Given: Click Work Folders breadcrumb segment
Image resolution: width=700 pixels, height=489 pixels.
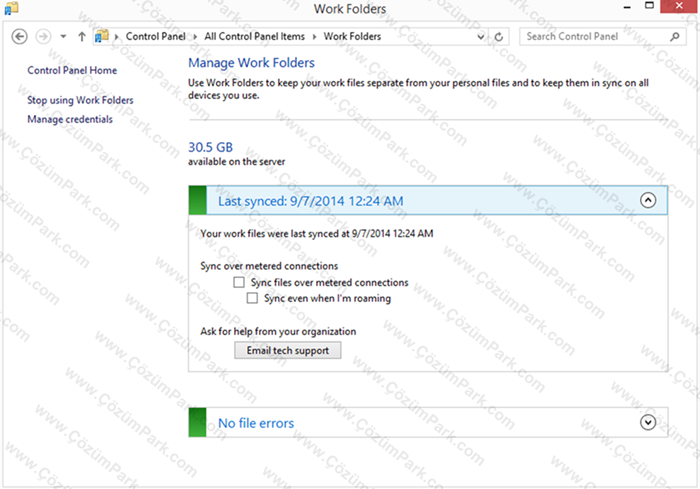Looking at the screenshot, I should click(352, 37).
